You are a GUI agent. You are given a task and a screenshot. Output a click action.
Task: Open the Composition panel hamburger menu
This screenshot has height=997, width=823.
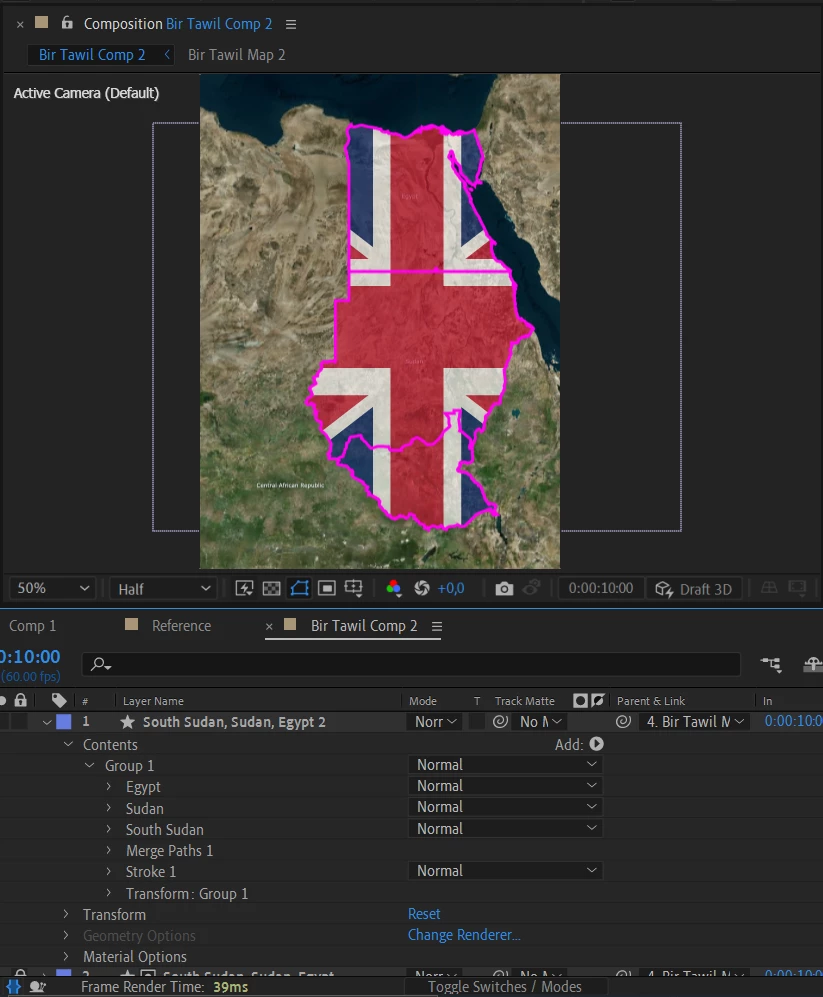point(291,24)
